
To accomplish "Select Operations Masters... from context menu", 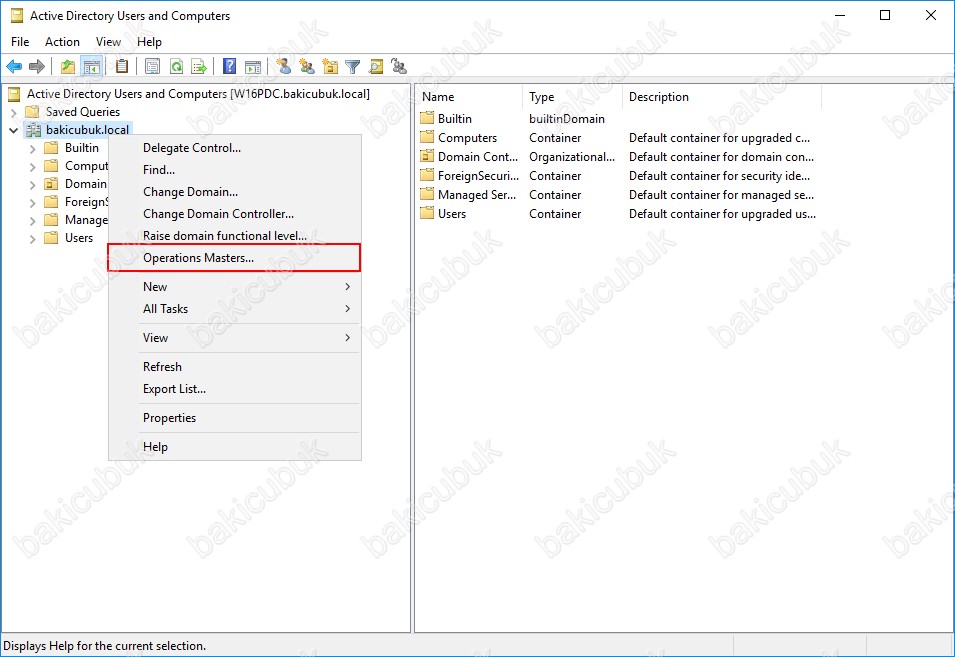I will coord(198,258).
